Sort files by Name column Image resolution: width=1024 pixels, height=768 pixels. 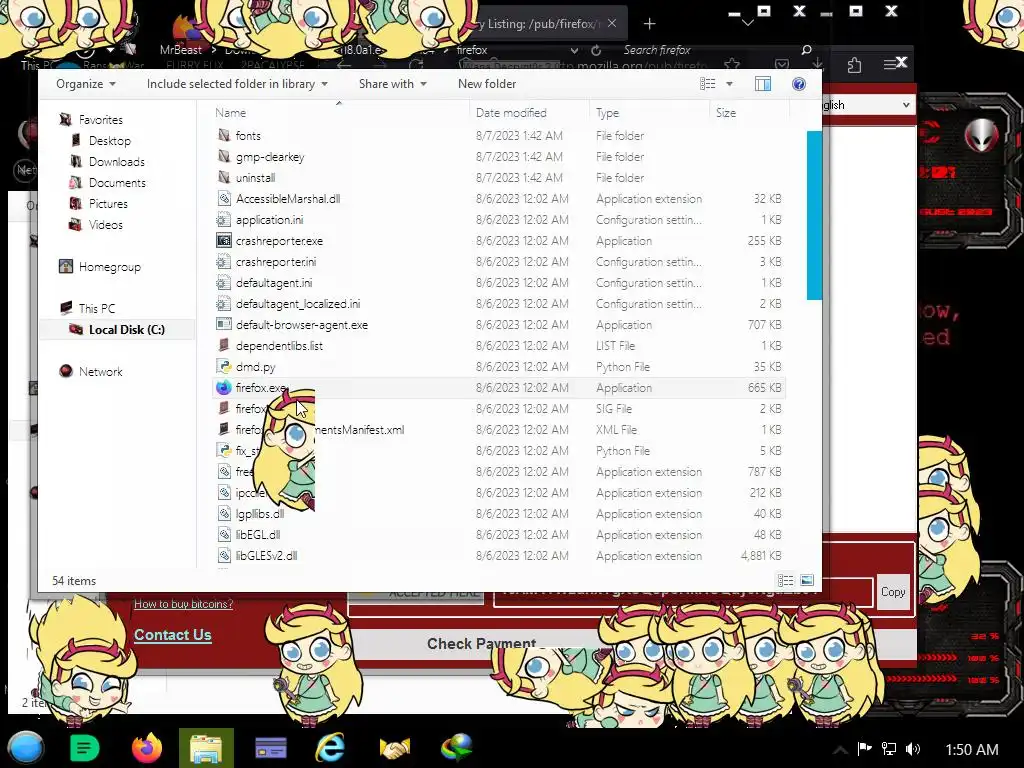click(x=231, y=112)
